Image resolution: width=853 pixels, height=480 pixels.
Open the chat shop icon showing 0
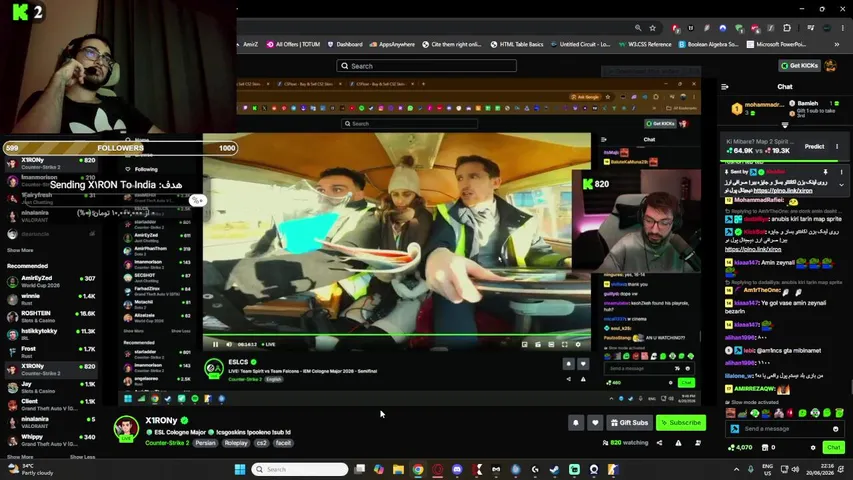(x=768, y=447)
